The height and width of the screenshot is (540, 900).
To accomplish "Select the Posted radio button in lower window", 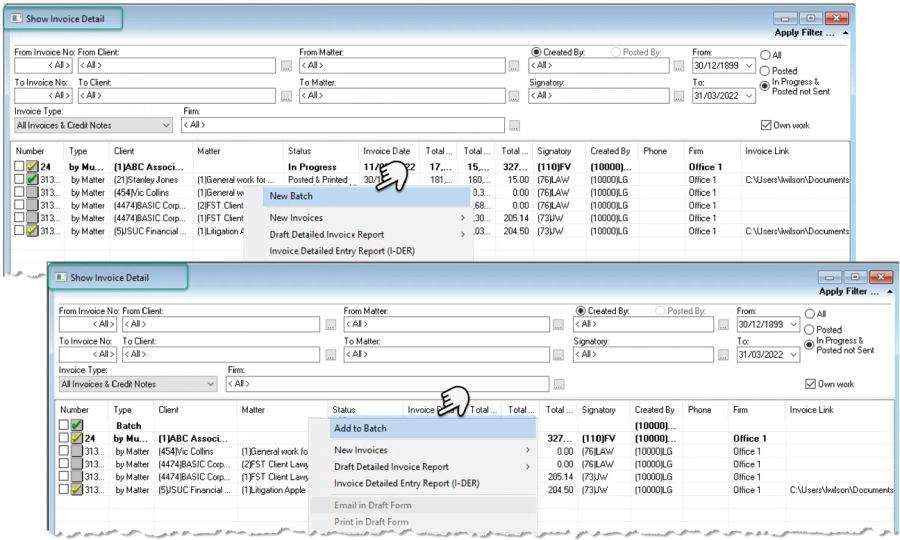I will click(x=809, y=330).
